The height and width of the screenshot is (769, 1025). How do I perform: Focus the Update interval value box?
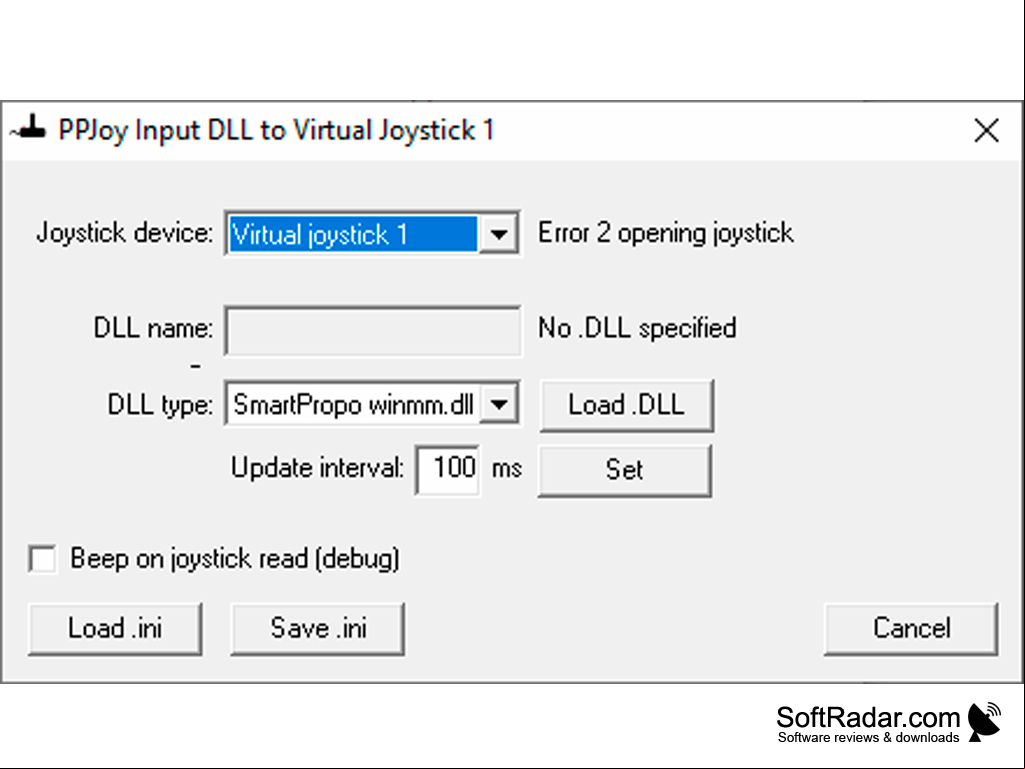tap(448, 470)
